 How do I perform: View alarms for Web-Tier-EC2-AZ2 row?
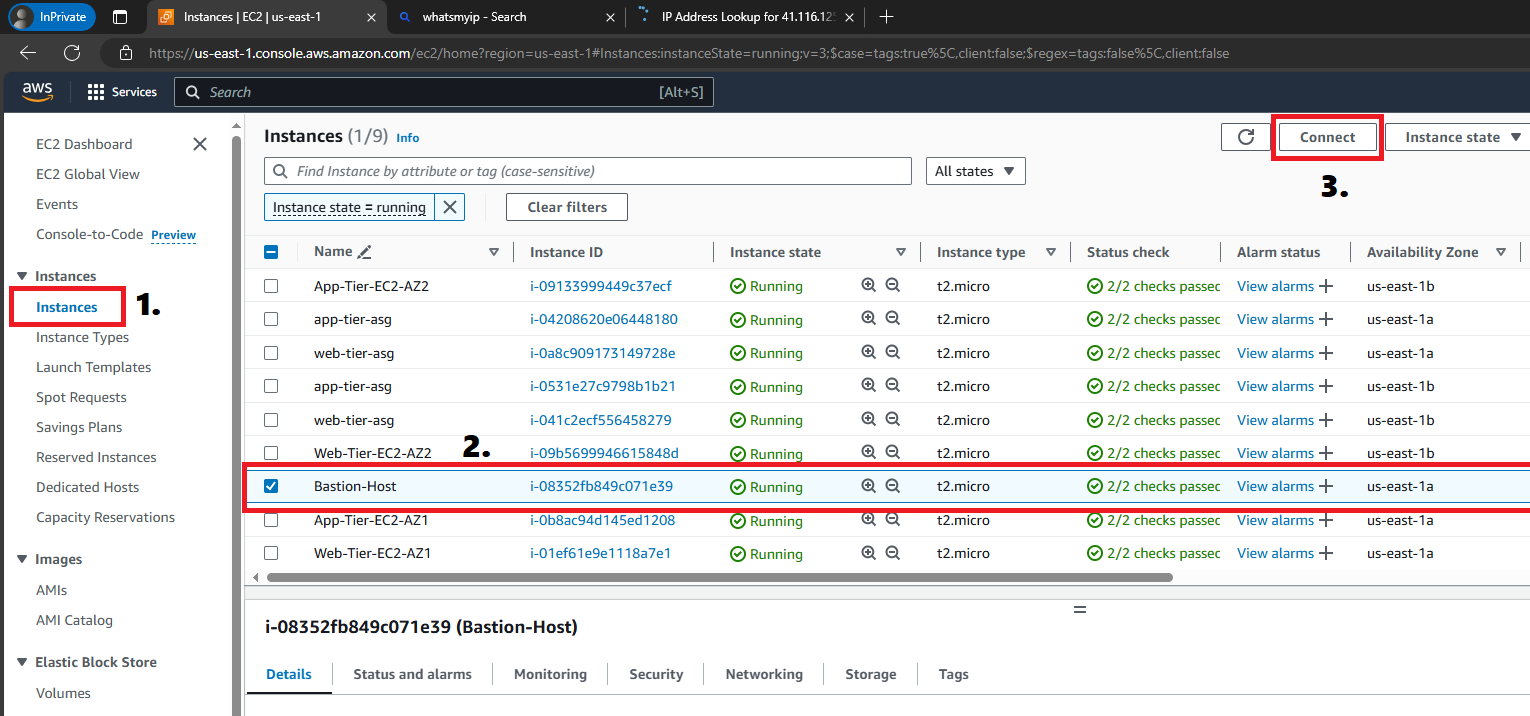1275,453
